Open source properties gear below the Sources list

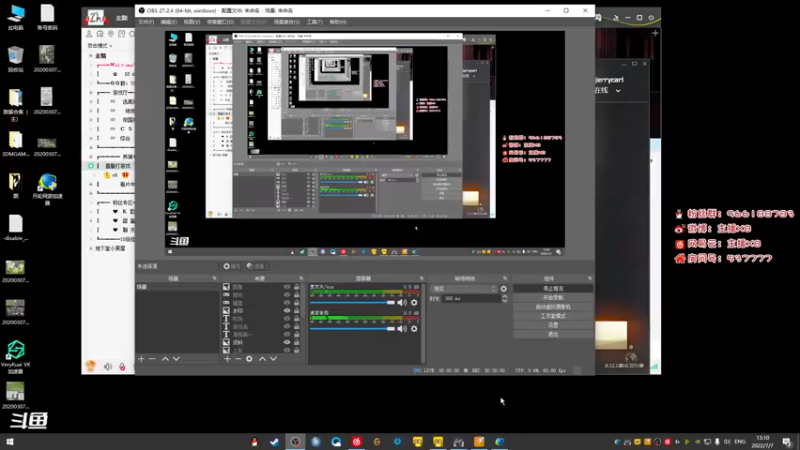pyautogui.click(x=249, y=359)
